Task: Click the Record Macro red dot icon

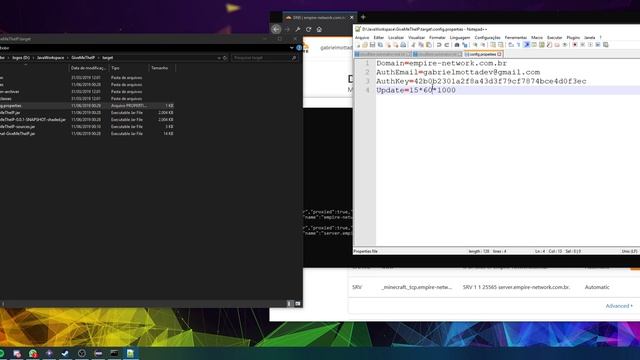Action: 575,45
